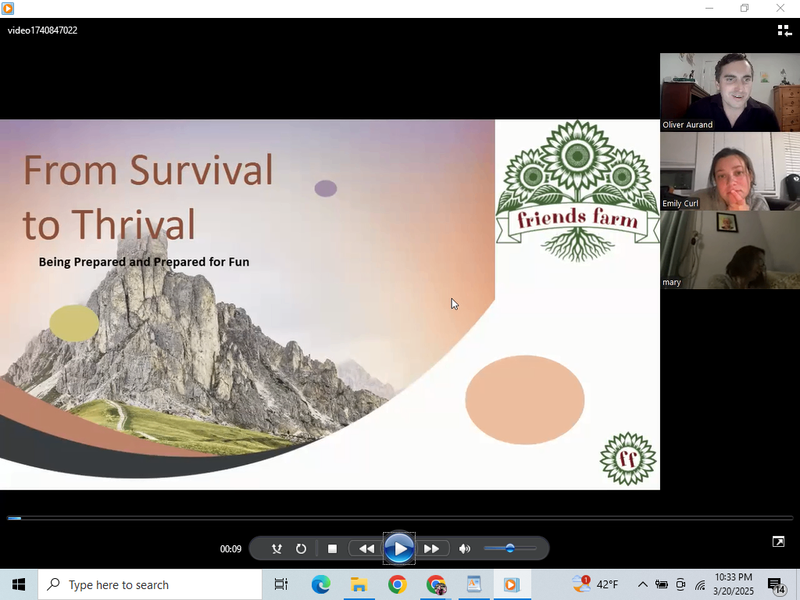
Task: Open Task View from taskbar
Action: pos(281,584)
